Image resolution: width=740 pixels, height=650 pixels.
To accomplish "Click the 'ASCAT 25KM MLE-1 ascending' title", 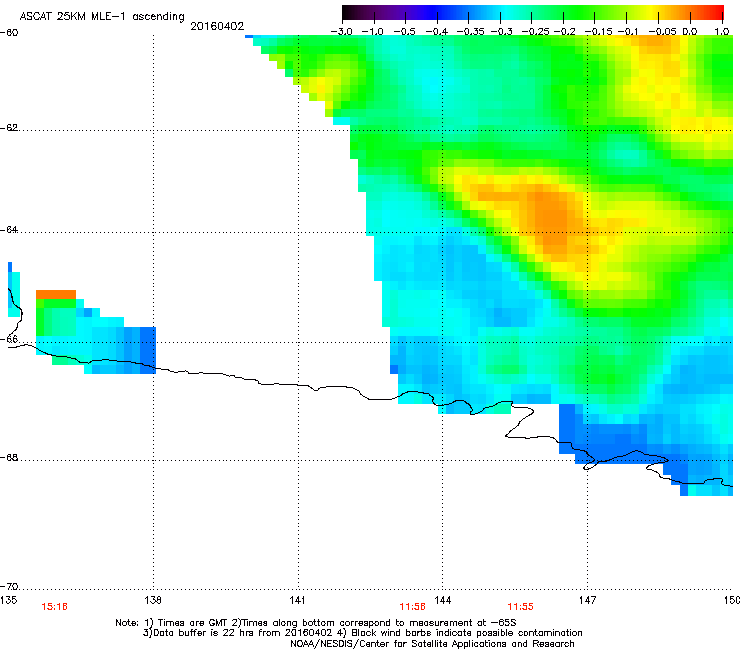I will point(102,17).
